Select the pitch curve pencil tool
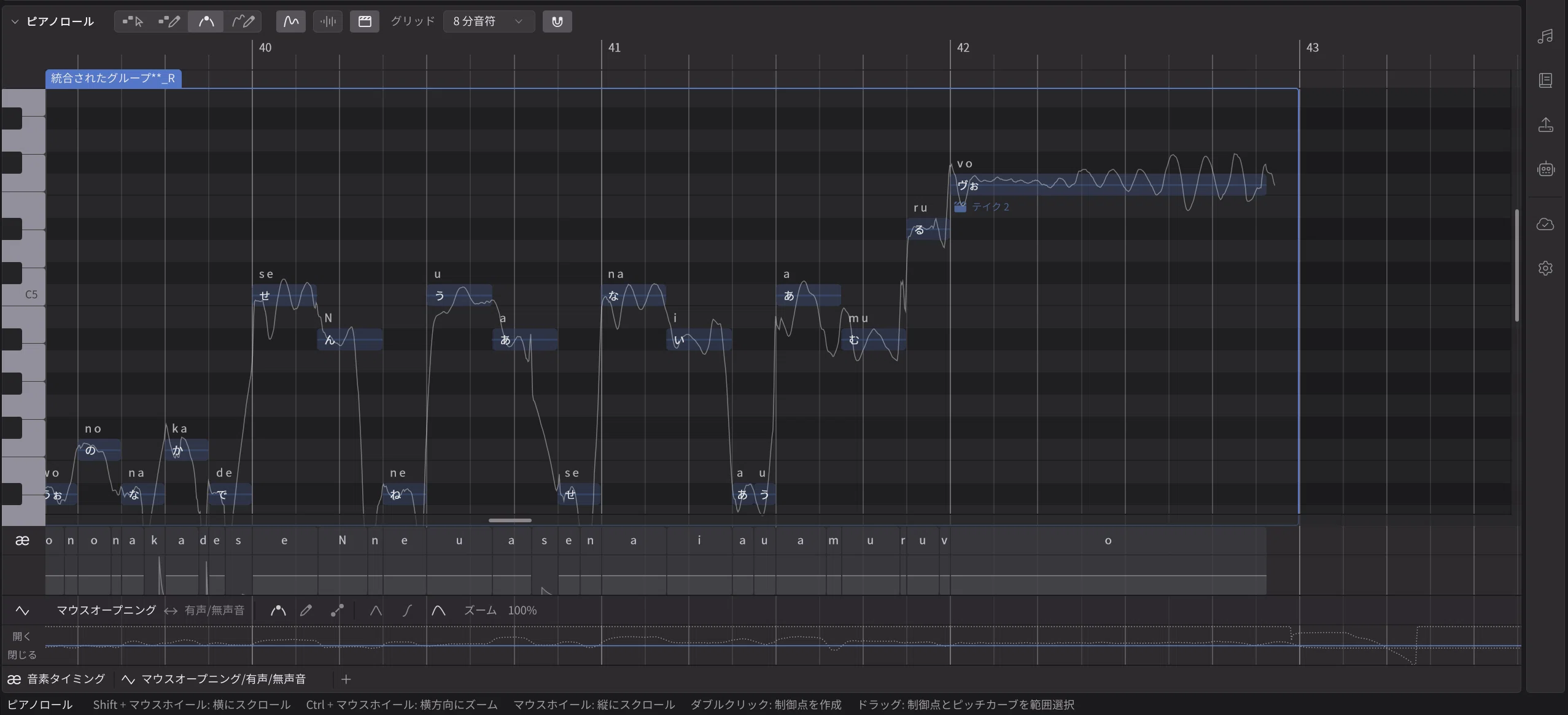This screenshot has height=715, width=1568. click(x=243, y=21)
